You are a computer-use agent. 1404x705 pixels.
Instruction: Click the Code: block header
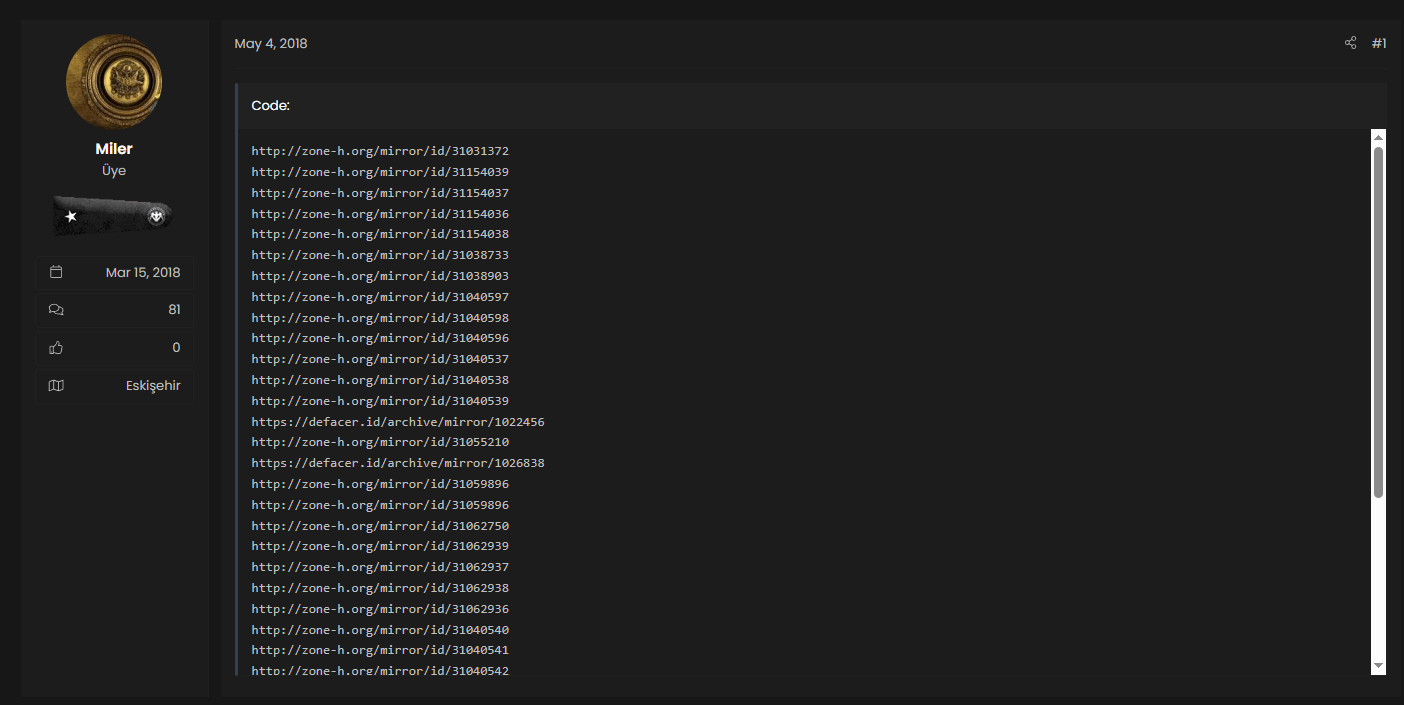[x=270, y=106]
